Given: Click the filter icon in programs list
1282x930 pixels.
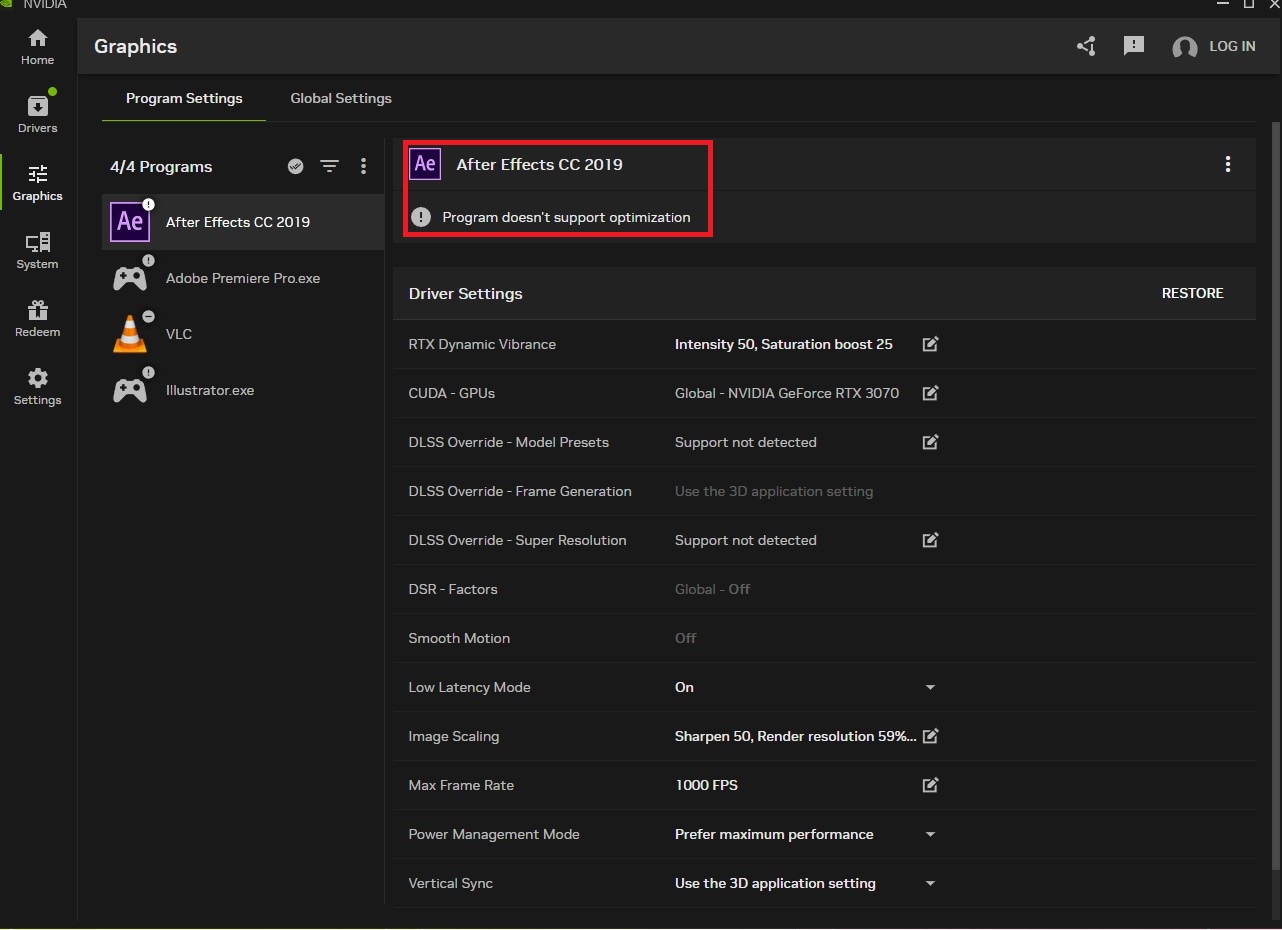Looking at the screenshot, I should coord(329,166).
